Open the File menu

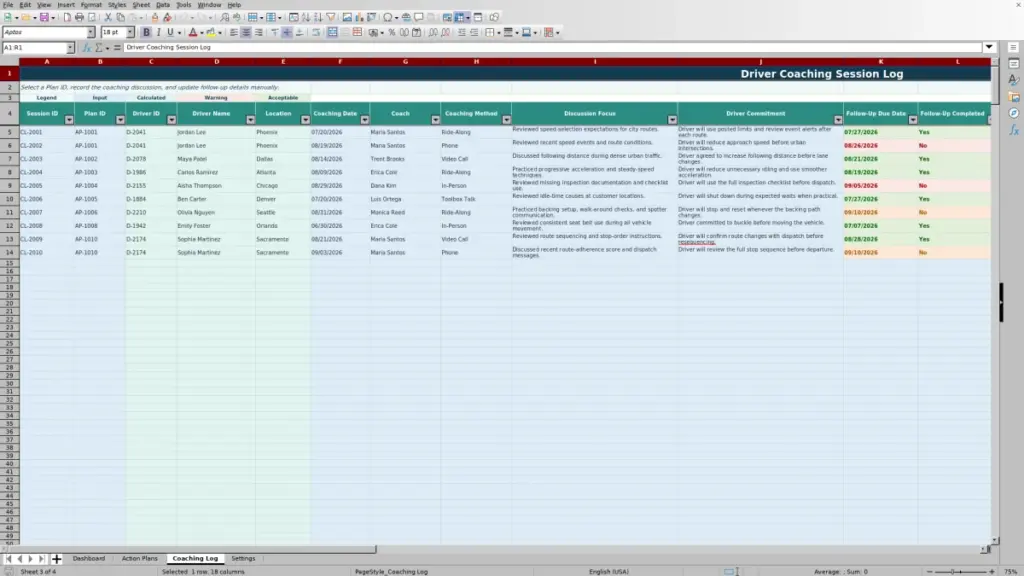[8, 5]
